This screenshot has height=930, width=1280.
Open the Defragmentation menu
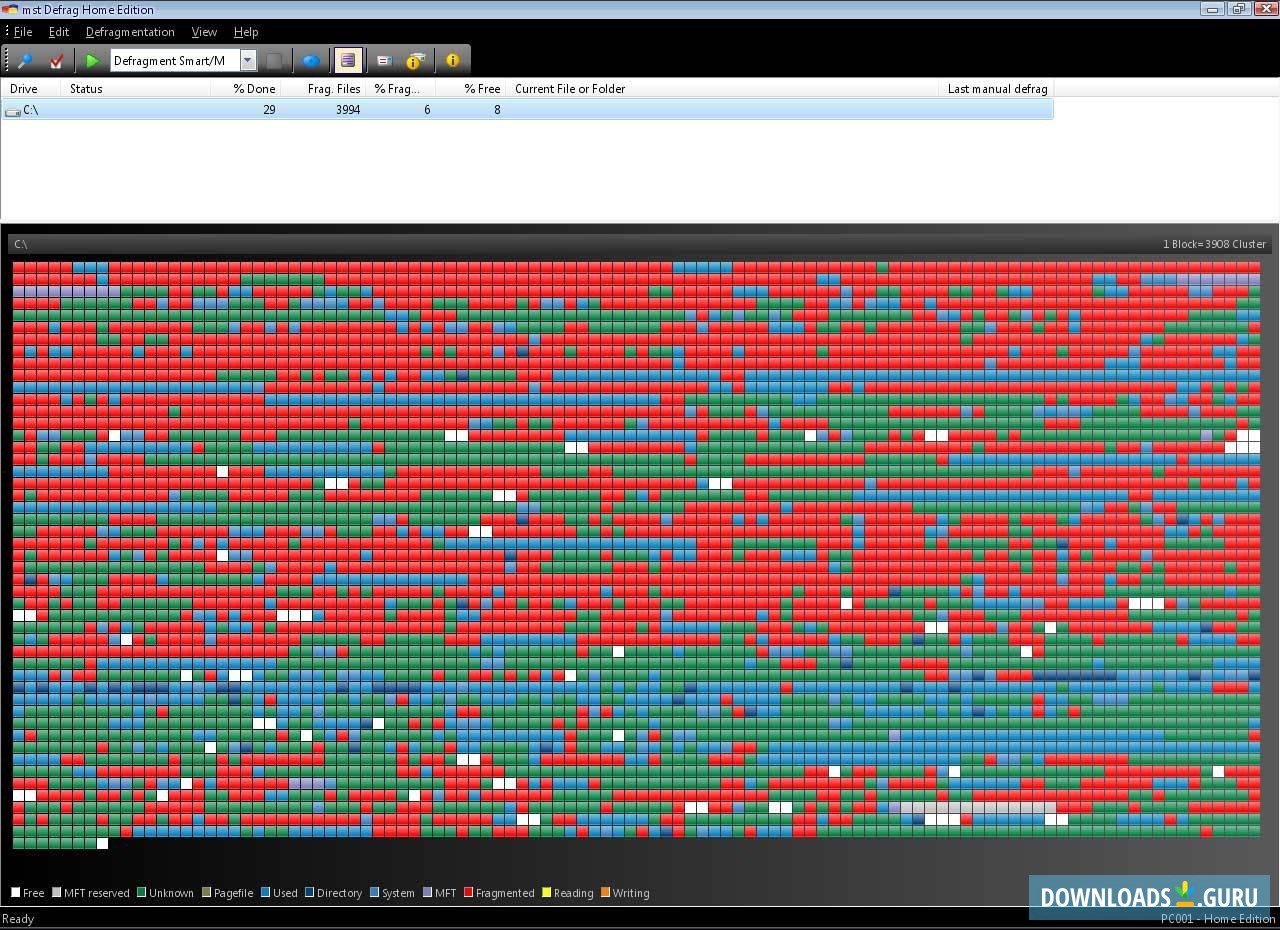[130, 32]
